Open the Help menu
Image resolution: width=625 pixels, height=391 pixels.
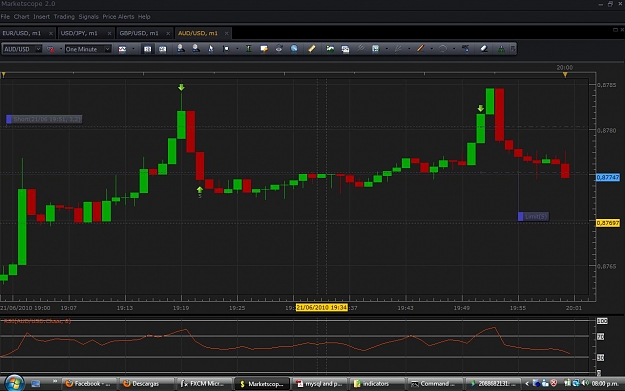pyautogui.click(x=144, y=17)
